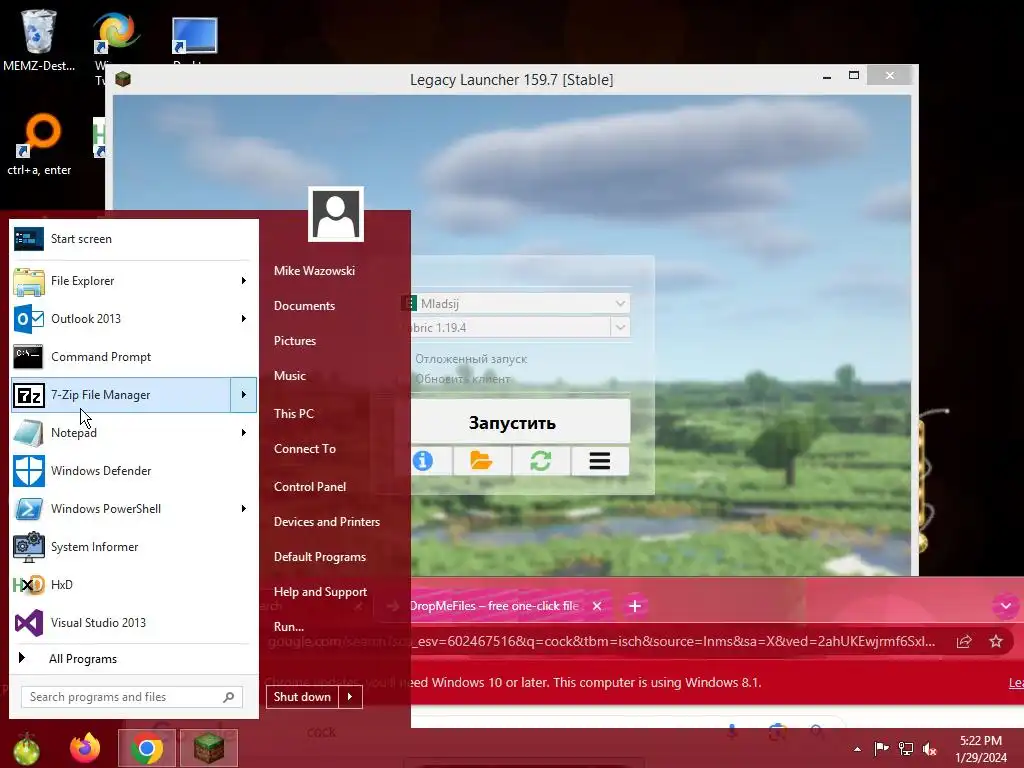Viewport: 1024px width, 768px height.
Task: Click the Chrome share page icon
Action: coord(964,641)
